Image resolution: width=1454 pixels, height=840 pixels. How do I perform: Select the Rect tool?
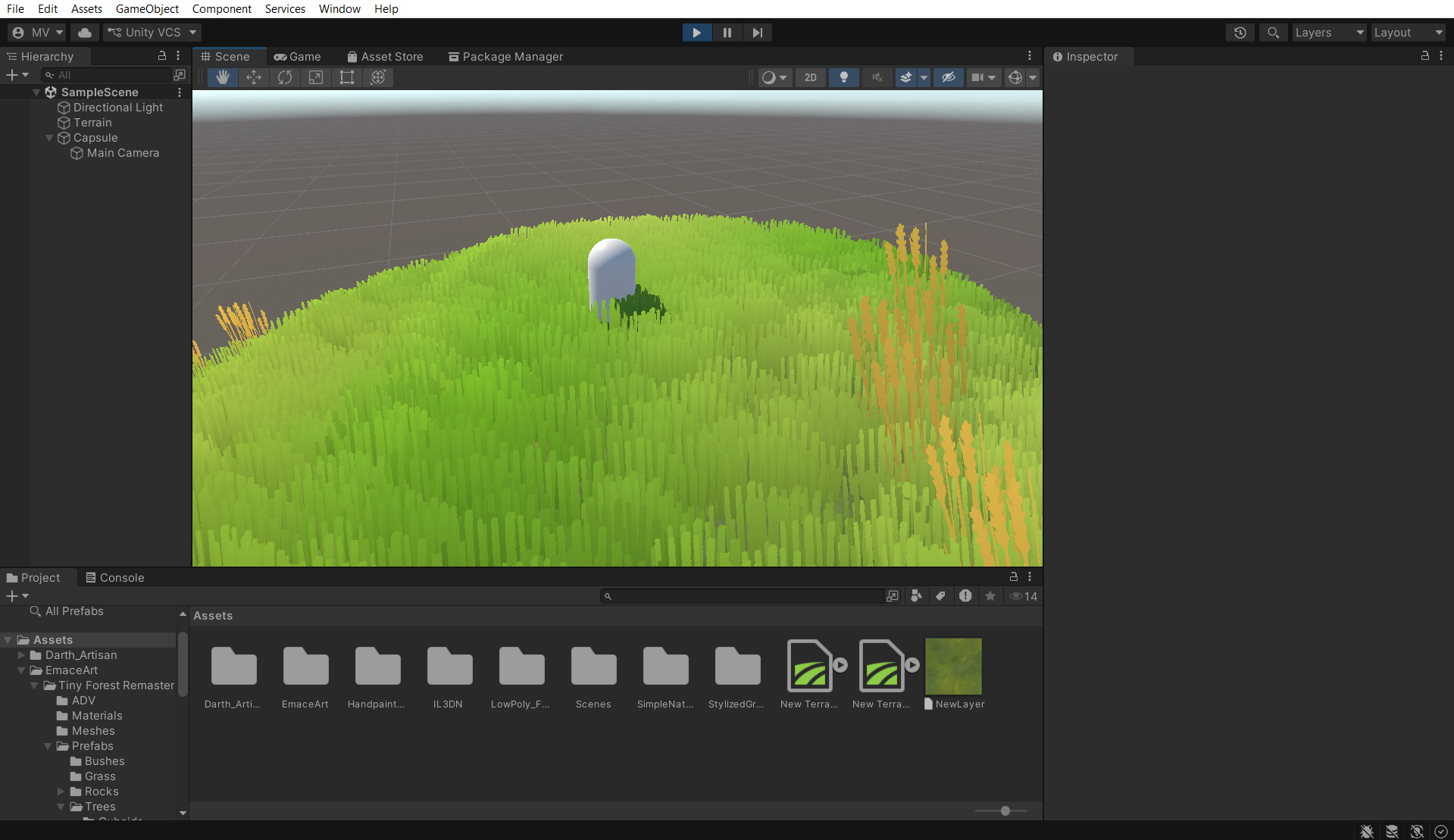(x=347, y=77)
